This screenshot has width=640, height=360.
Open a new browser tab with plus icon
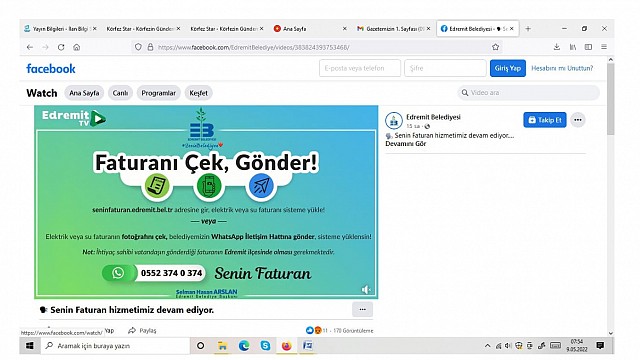coord(528,29)
